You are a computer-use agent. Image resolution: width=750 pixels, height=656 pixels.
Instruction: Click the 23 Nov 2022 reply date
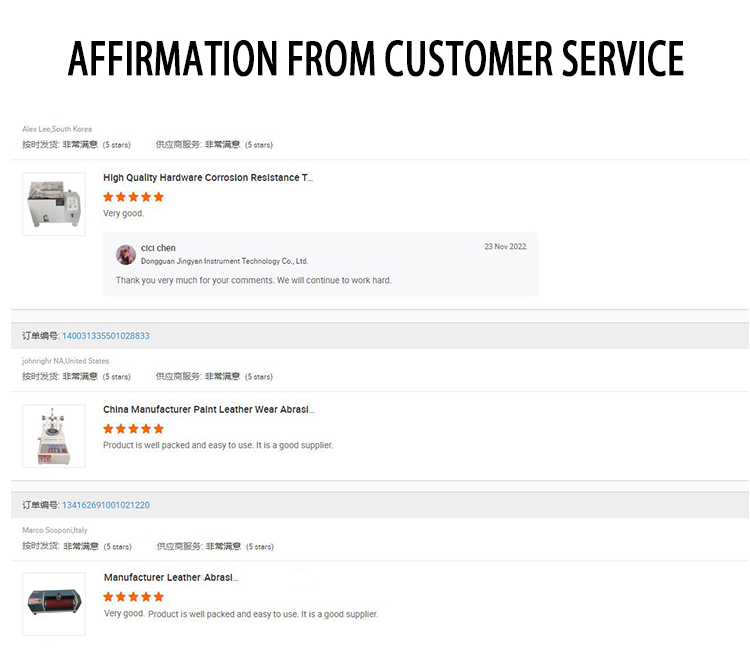pos(505,247)
